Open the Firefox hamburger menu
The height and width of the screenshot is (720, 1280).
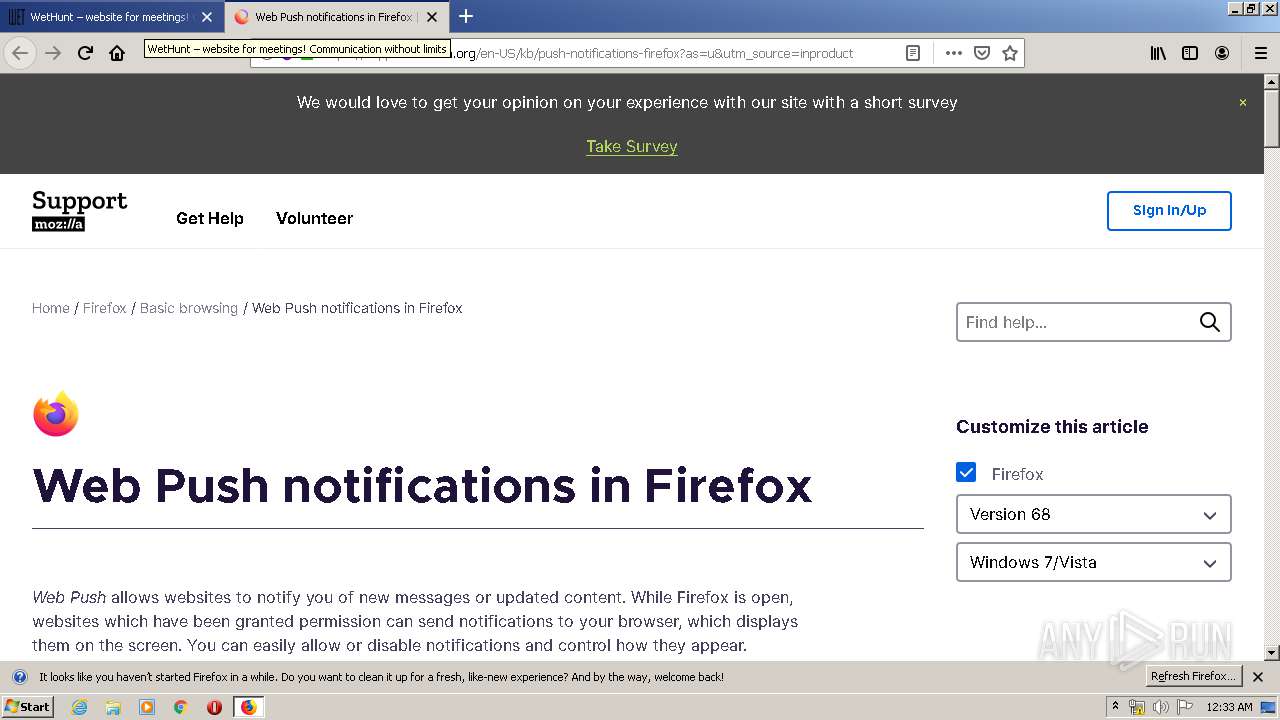1261,53
